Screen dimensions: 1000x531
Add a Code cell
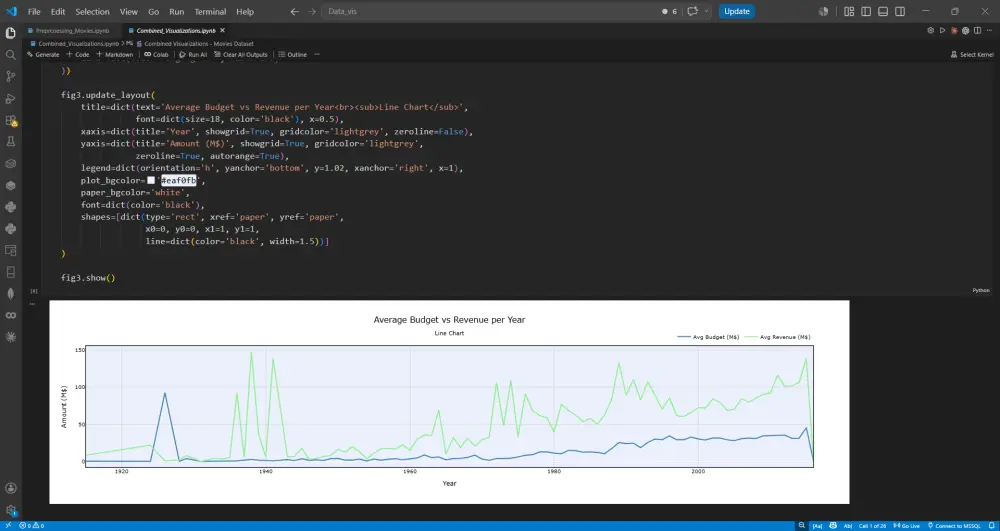(x=78, y=55)
